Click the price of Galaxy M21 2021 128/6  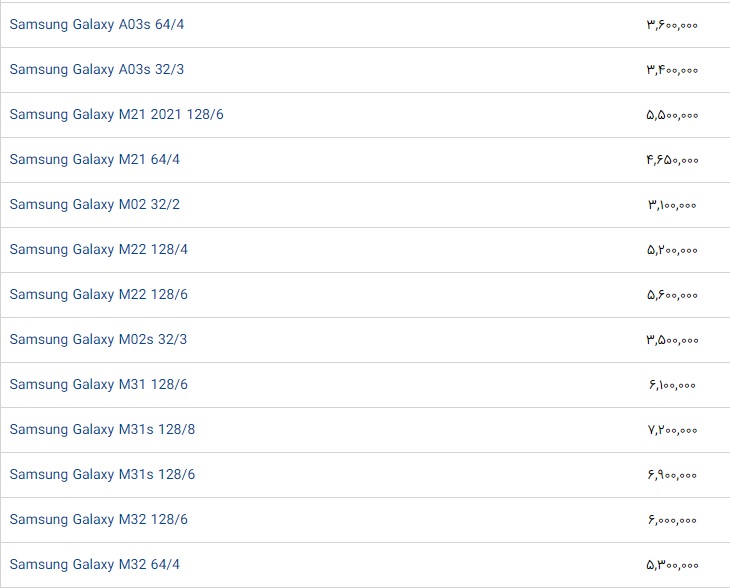coord(672,114)
